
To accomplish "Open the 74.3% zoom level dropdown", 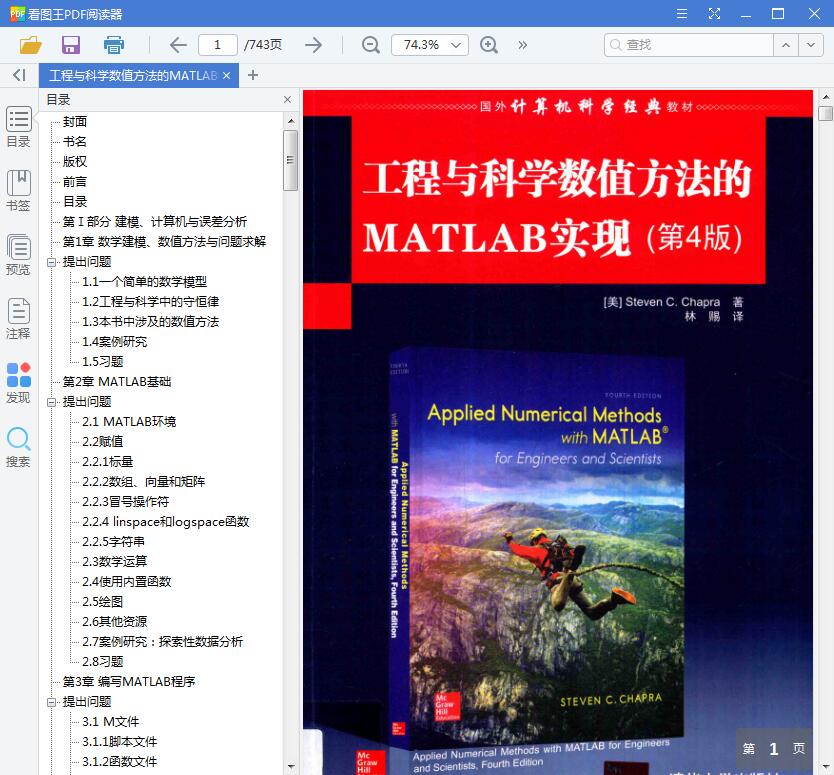I will pyautogui.click(x=429, y=45).
